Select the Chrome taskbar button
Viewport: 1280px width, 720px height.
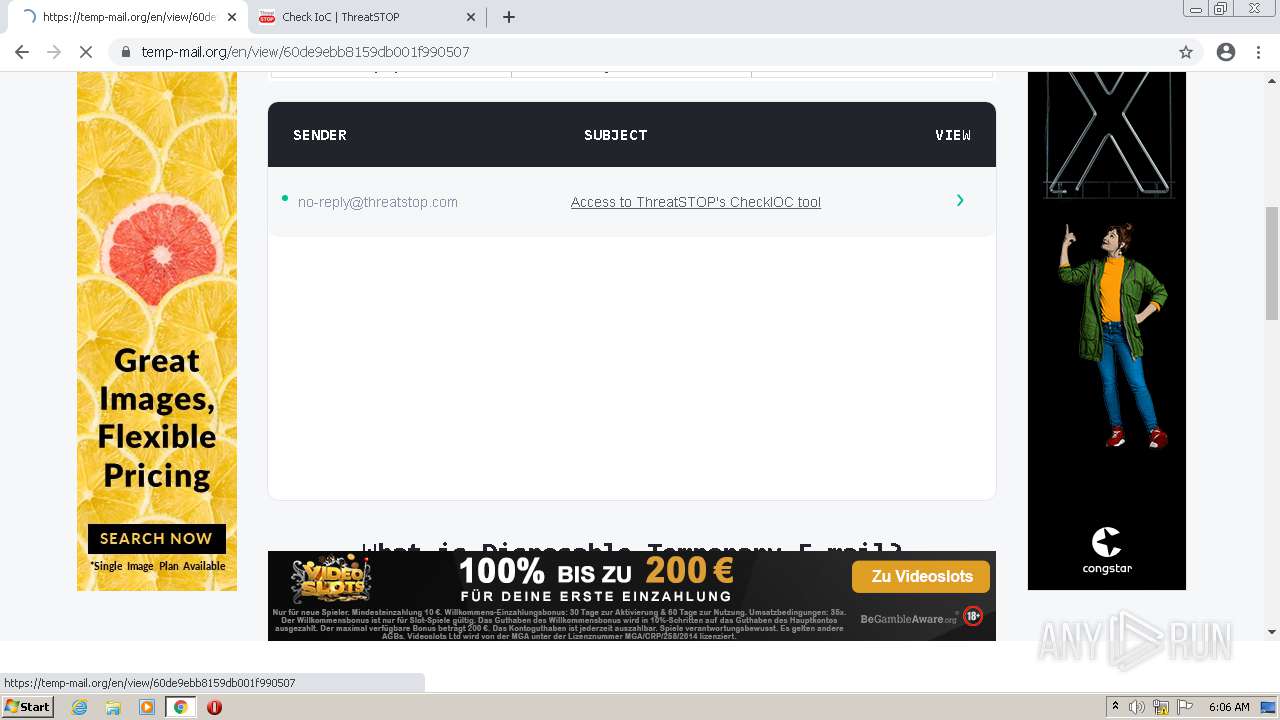pos(180,707)
